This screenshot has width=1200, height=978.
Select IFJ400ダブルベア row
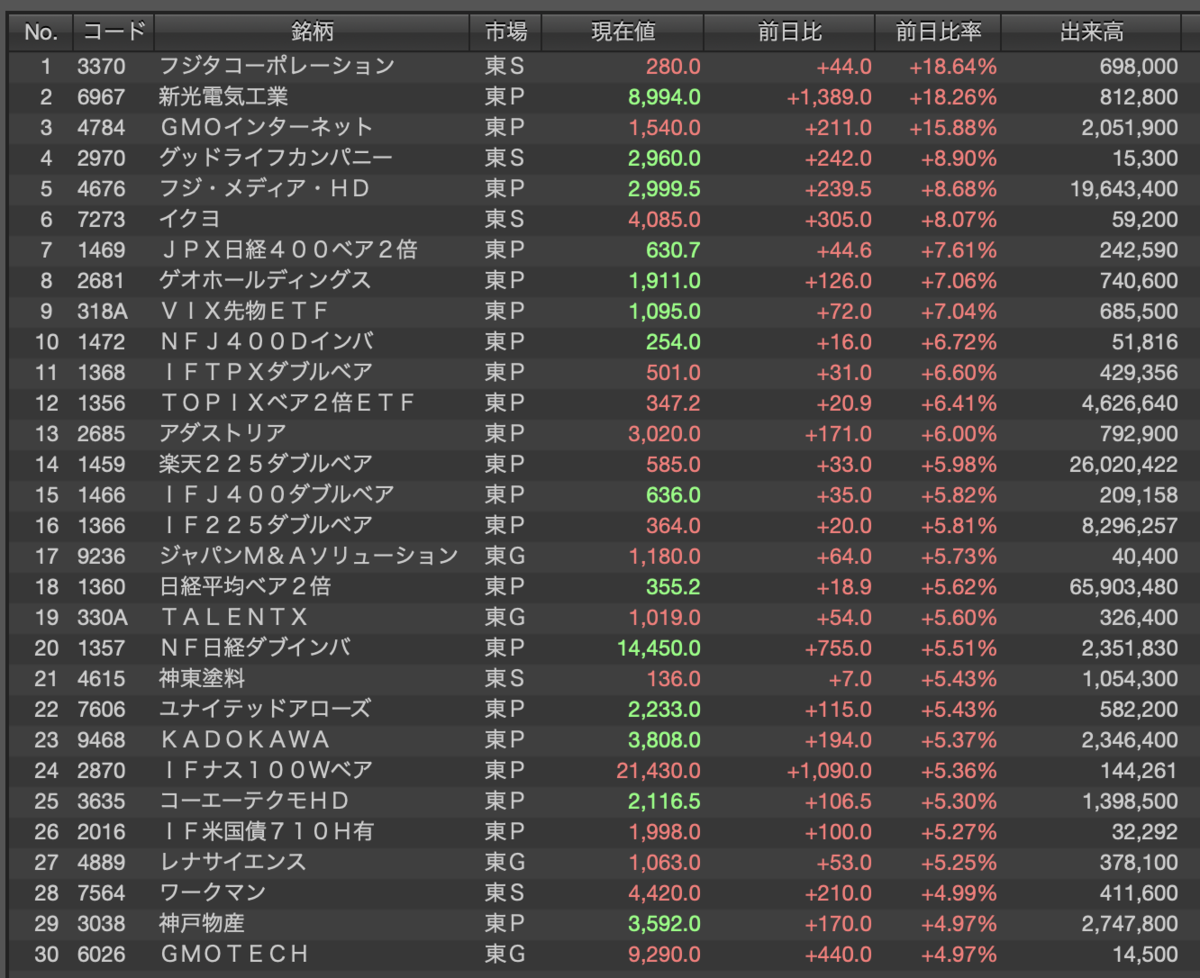(x=600, y=494)
